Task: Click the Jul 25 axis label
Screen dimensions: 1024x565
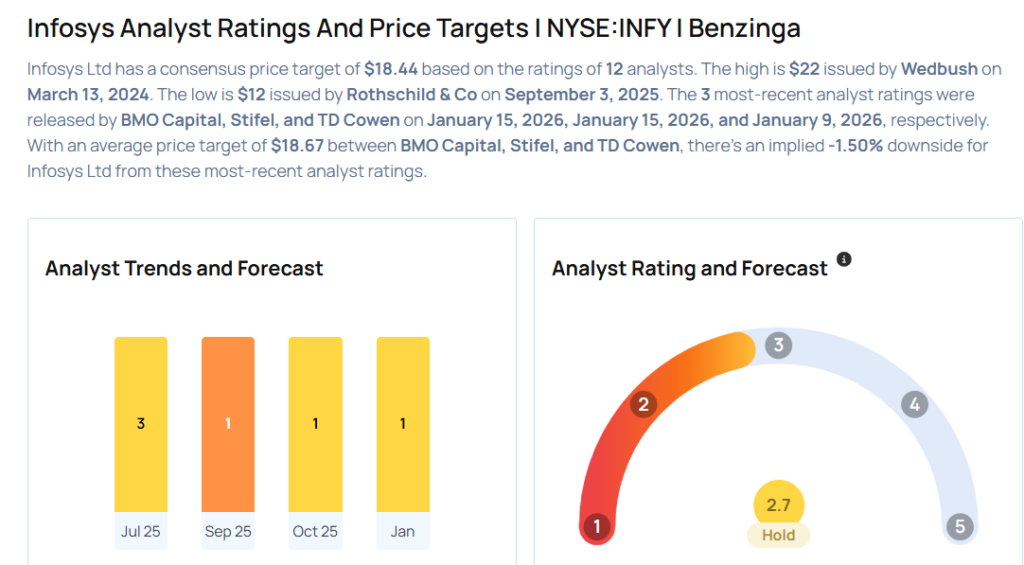Action: pyautogui.click(x=141, y=531)
